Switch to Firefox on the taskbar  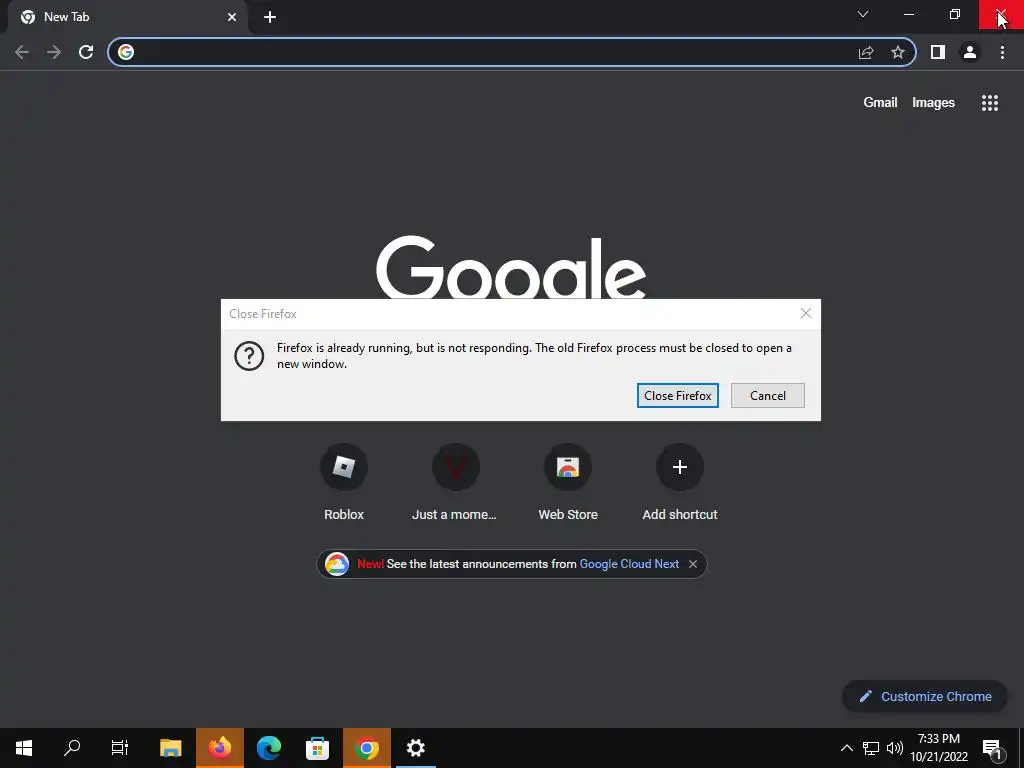coord(219,748)
